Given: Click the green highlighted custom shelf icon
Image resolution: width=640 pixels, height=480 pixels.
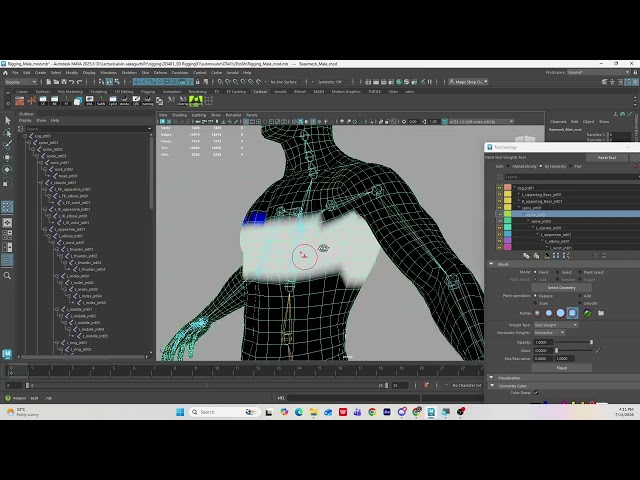Looking at the screenshot, I should tap(196, 100).
